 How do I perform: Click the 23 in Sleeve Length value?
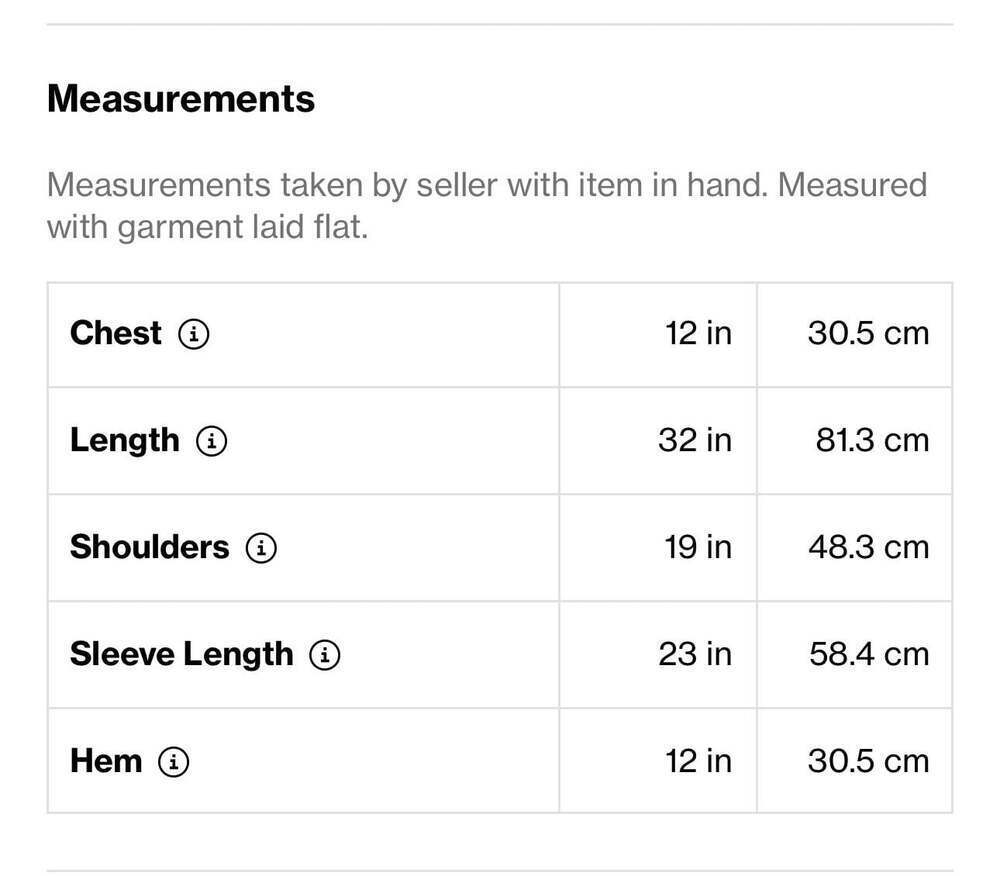click(695, 655)
